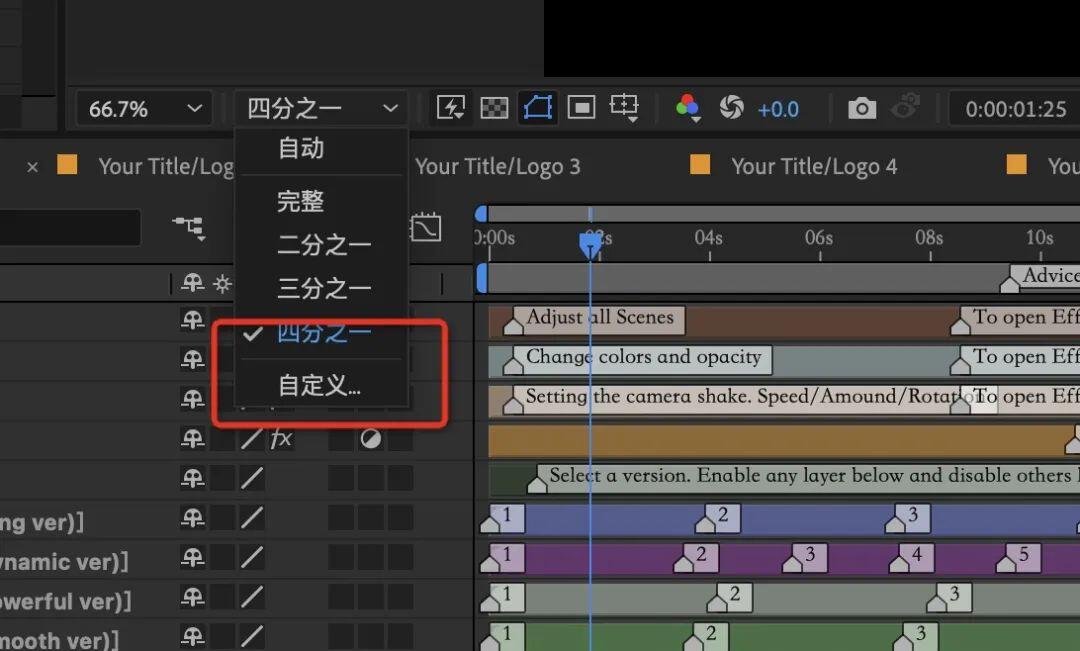1080x651 pixels.
Task: Click marker 2 on green layer bar
Action: coord(705,636)
